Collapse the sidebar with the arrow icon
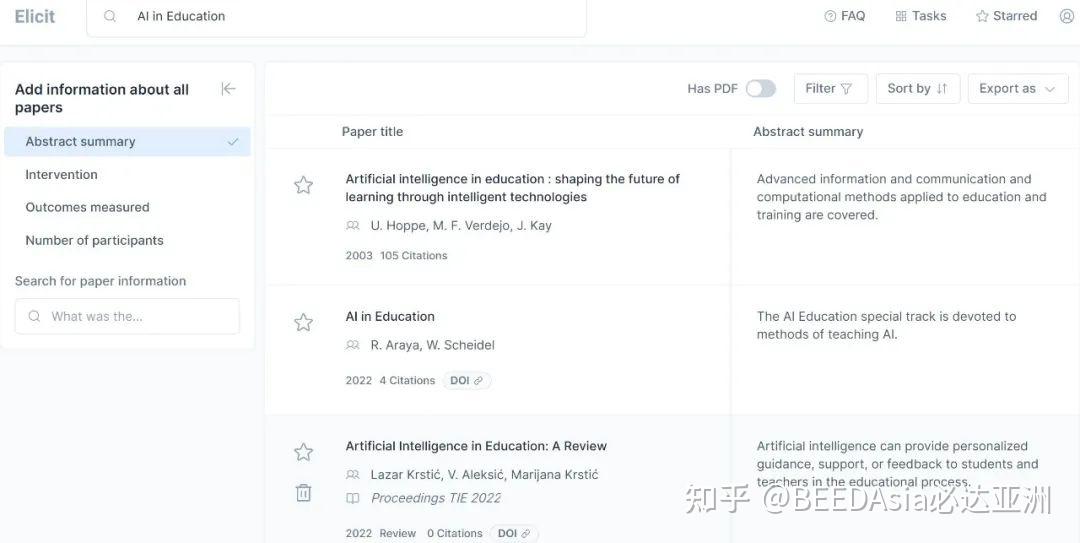 (228, 89)
